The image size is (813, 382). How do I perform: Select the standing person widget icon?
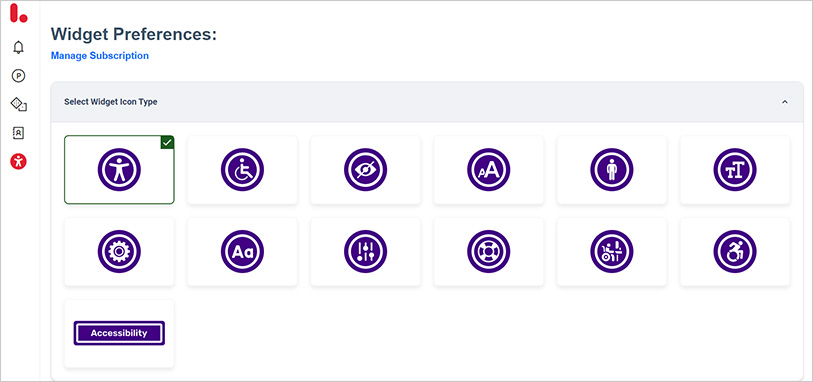(x=612, y=170)
